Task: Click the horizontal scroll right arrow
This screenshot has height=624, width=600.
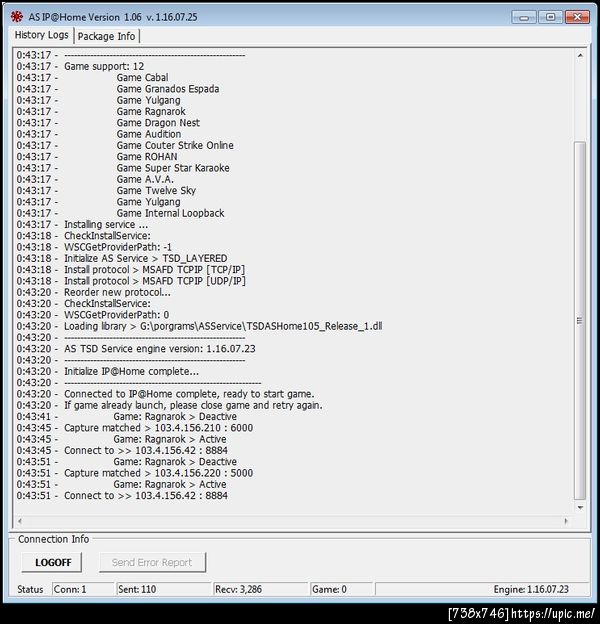Action: pyautogui.click(x=566, y=521)
